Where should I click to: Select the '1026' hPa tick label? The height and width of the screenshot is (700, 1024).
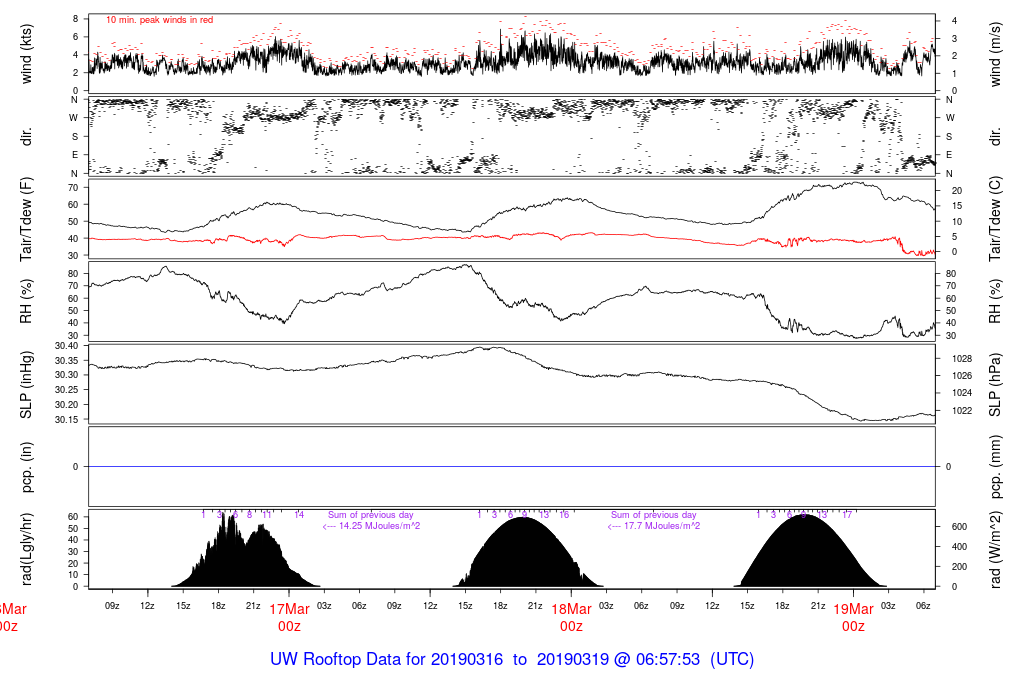[x=962, y=375]
